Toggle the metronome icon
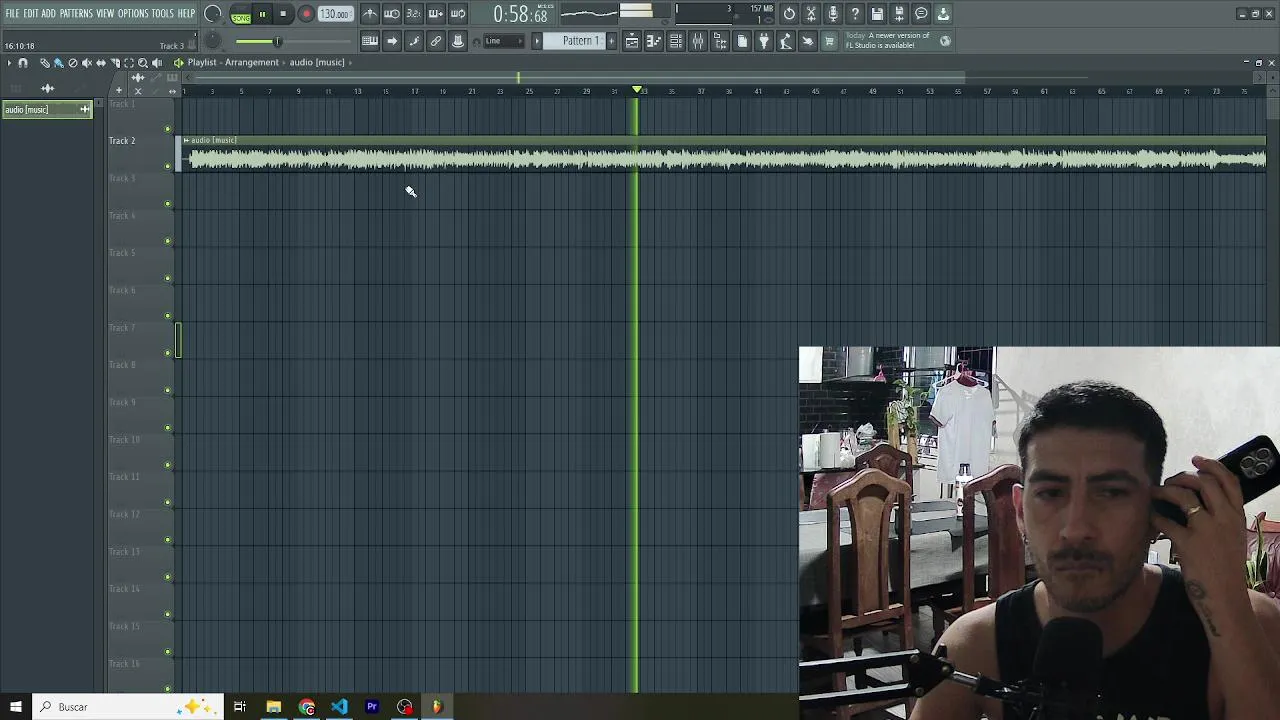Image resolution: width=1280 pixels, height=720 pixels. point(370,14)
